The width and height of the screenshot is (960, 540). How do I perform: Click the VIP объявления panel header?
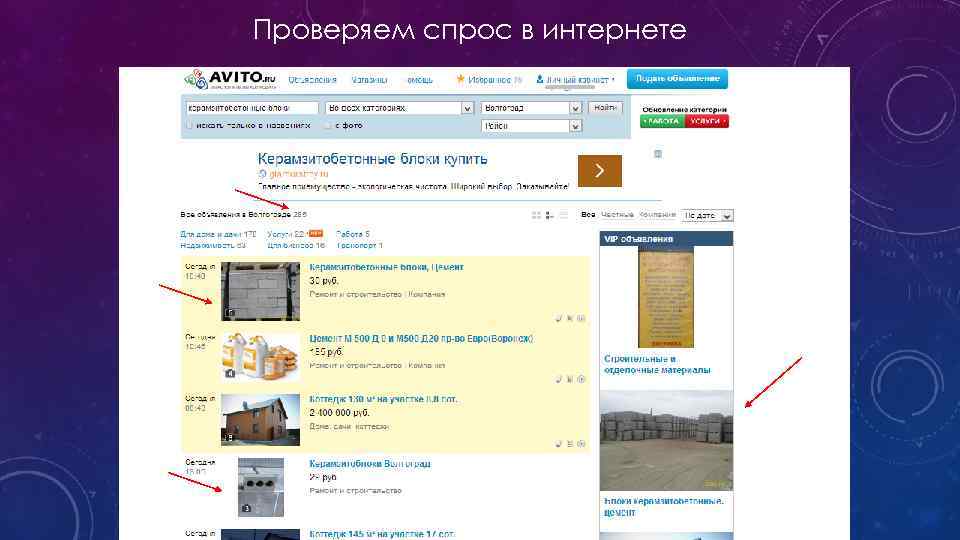pyautogui.click(x=666, y=239)
